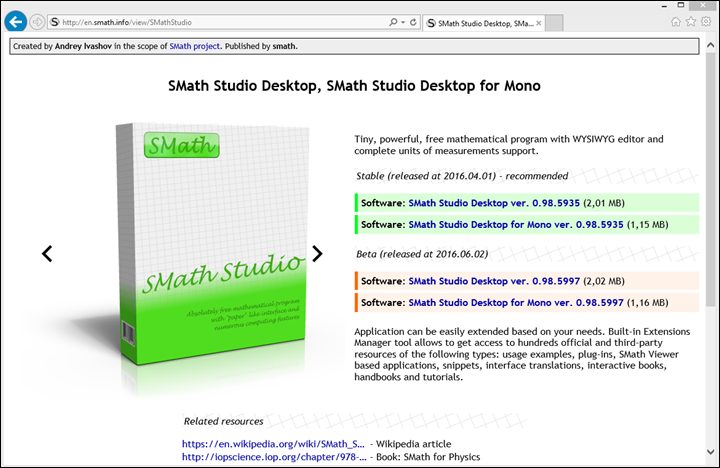Open browser Tools gear icon
This screenshot has height=468, width=720.
(706, 21)
